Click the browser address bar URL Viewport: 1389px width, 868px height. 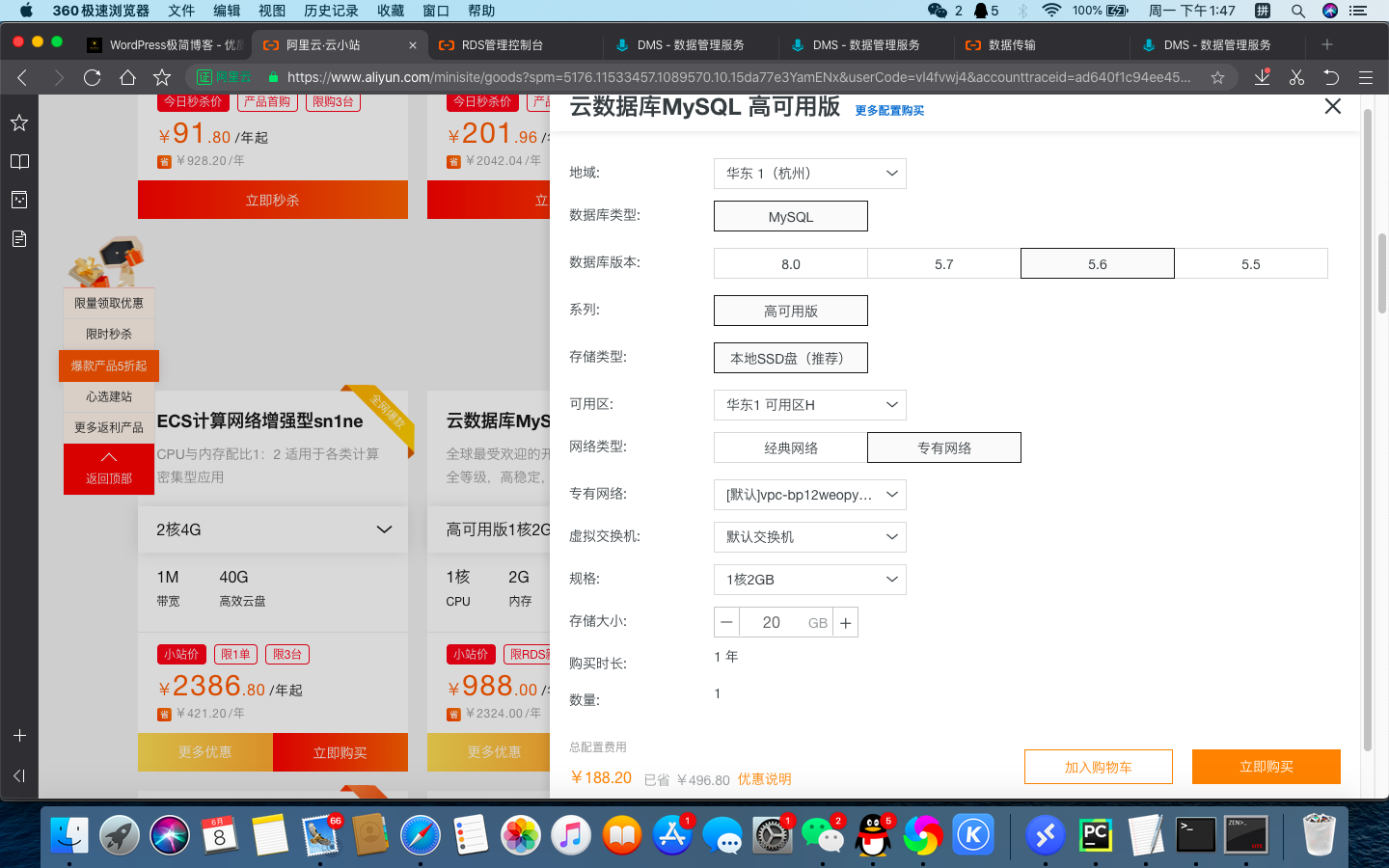[x=739, y=78]
